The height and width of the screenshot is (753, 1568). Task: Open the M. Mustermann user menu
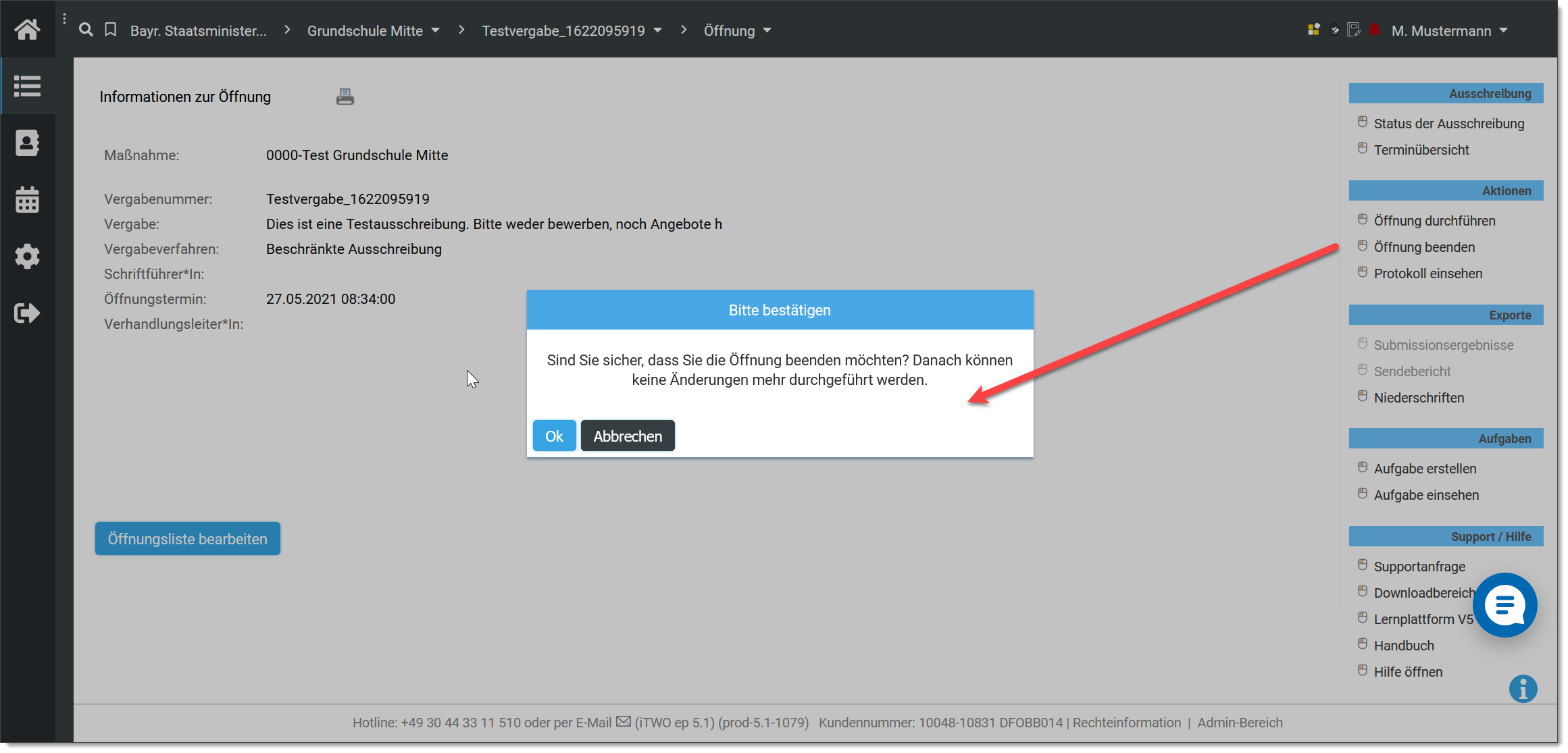pos(1449,30)
